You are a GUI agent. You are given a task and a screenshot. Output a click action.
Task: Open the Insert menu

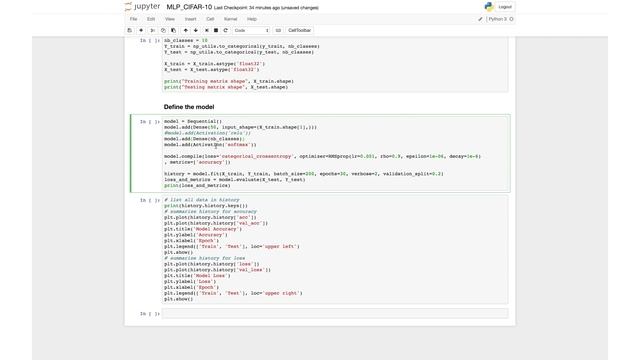(x=191, y=19)
